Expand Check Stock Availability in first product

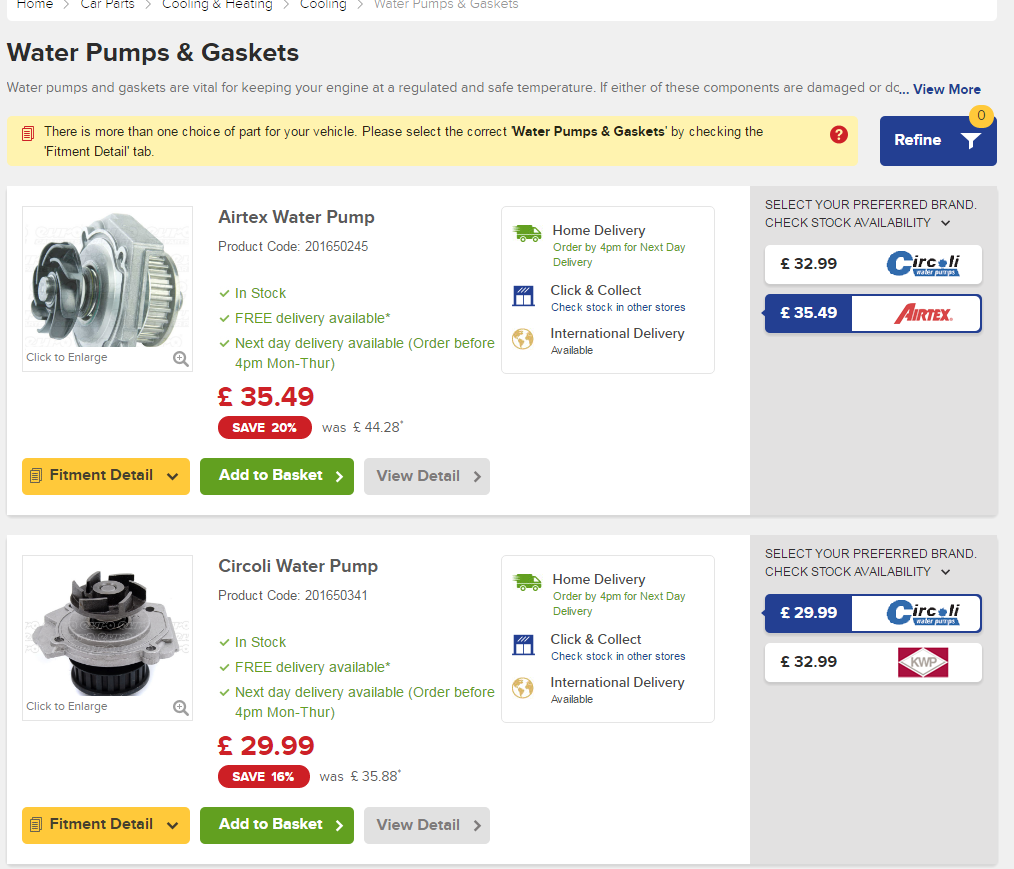[x=946, y=223]
